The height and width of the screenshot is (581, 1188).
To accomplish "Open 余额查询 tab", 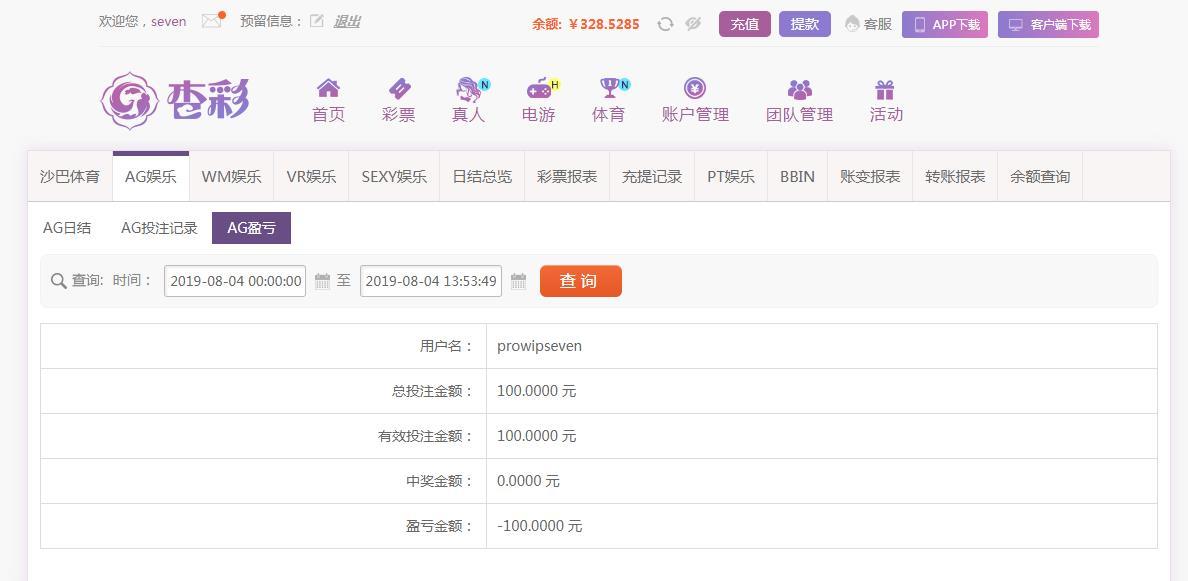I will 1040,176.
